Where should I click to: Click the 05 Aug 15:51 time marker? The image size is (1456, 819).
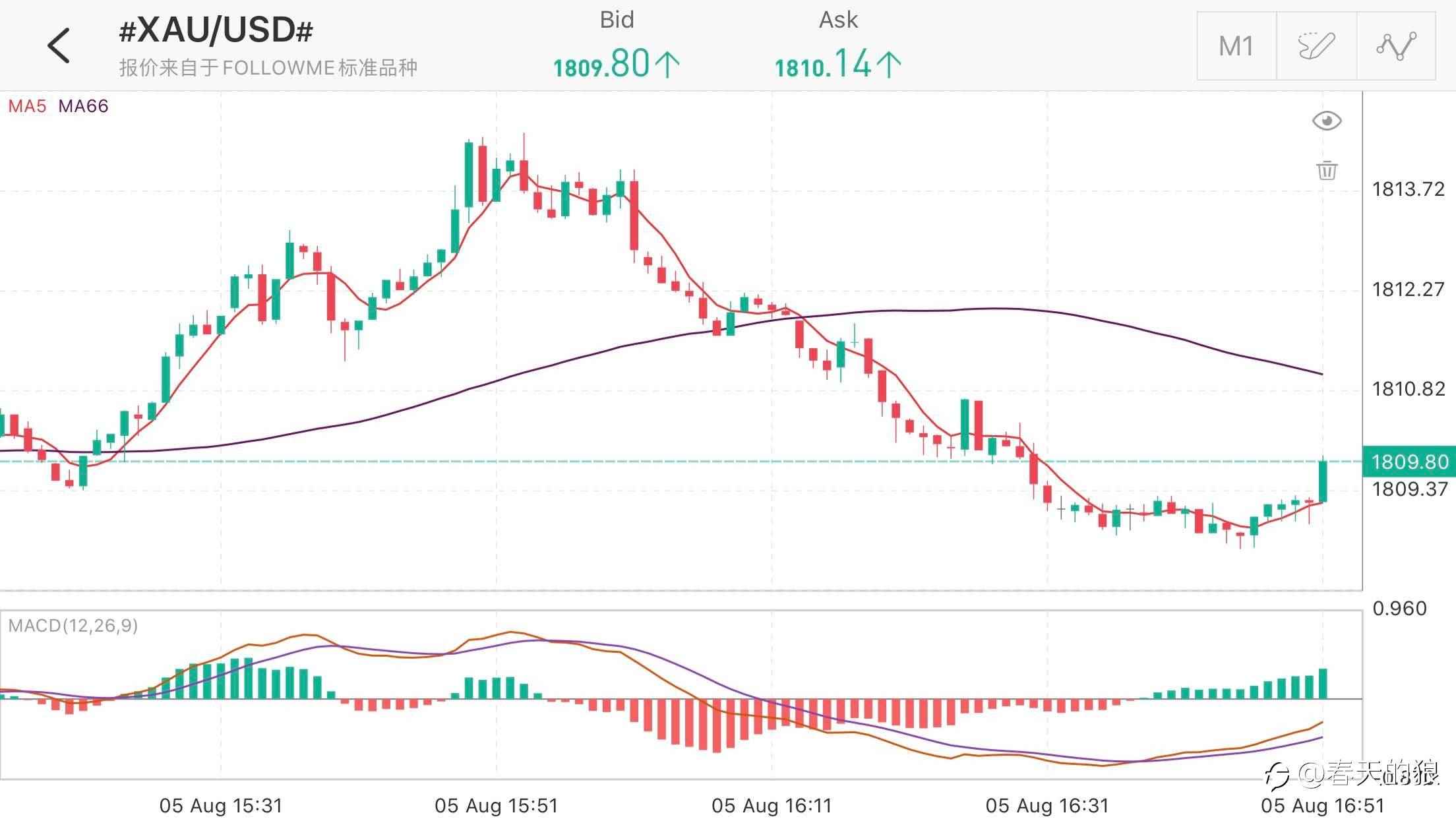[496, 805]
